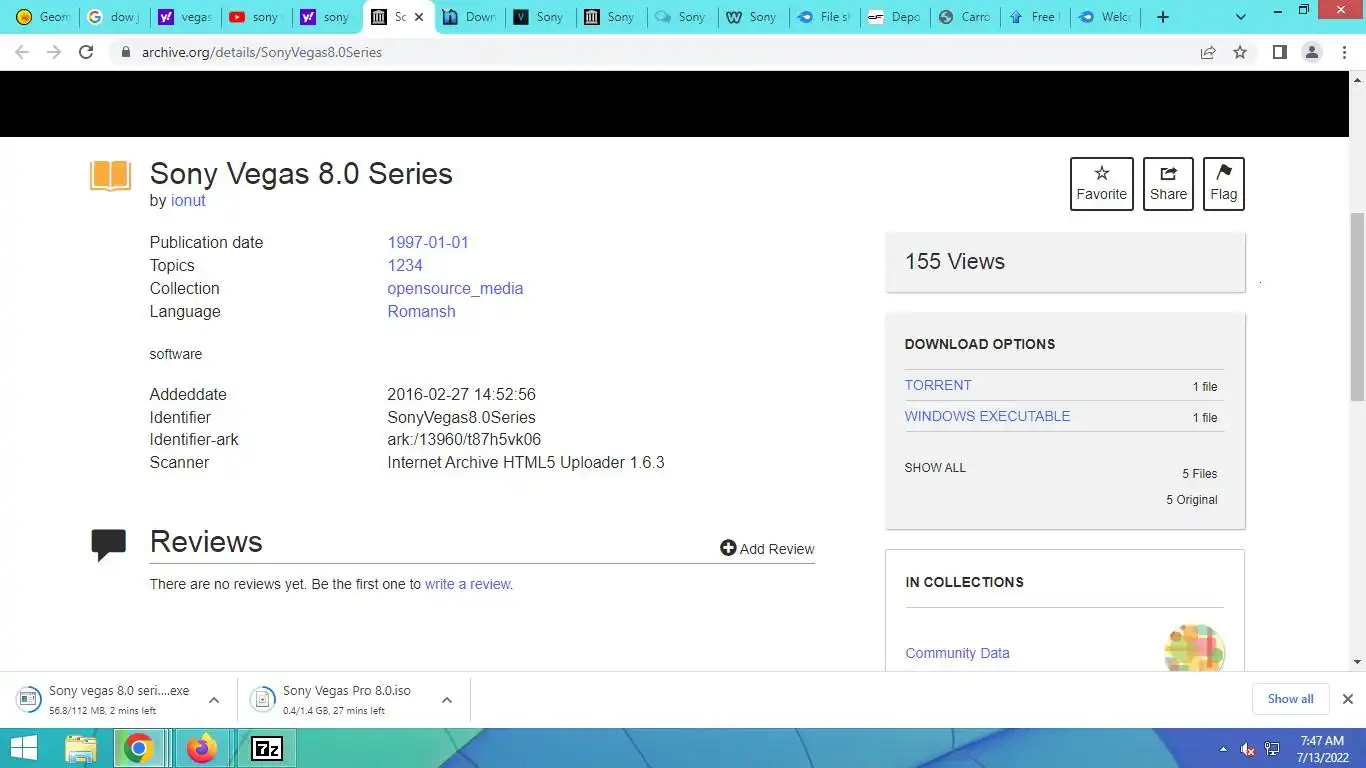Image resolution: width=1366 pixels, height=768 pixels.
Task: Open the browser side panel
Action: coord(1279,52)
